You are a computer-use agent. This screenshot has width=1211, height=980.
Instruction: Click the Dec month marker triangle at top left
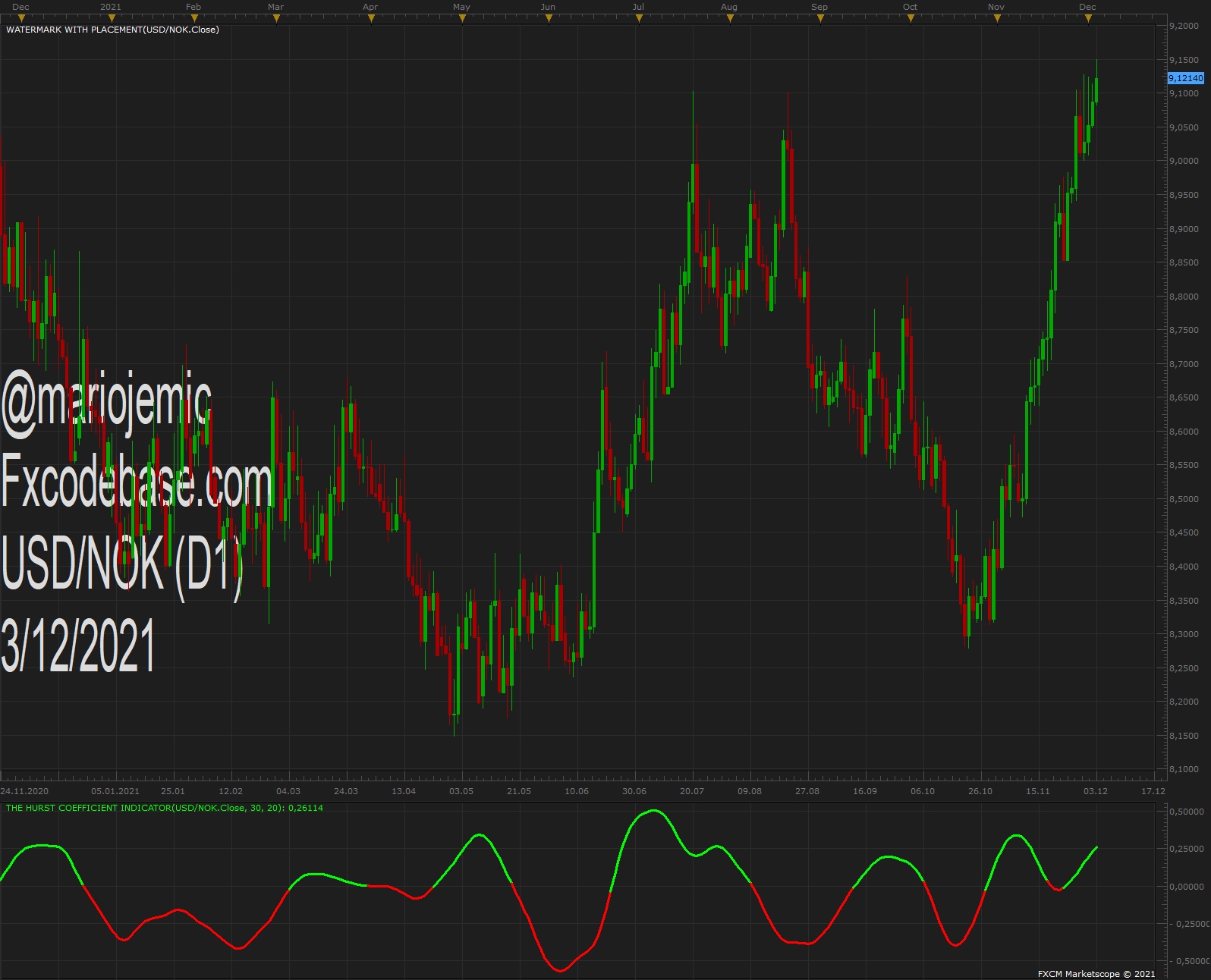[21, 18]
